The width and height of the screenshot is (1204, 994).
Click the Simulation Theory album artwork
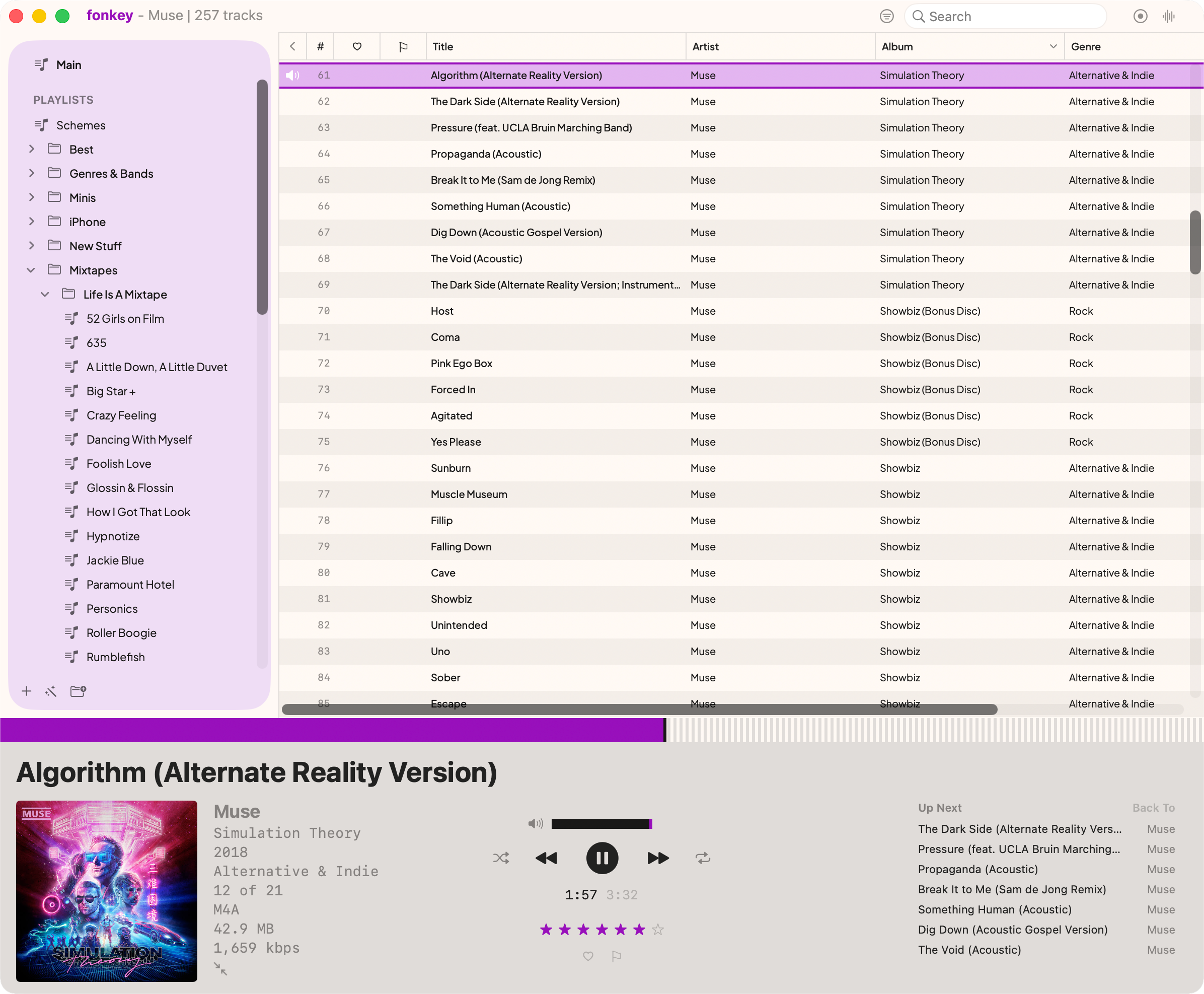(106, 891)
